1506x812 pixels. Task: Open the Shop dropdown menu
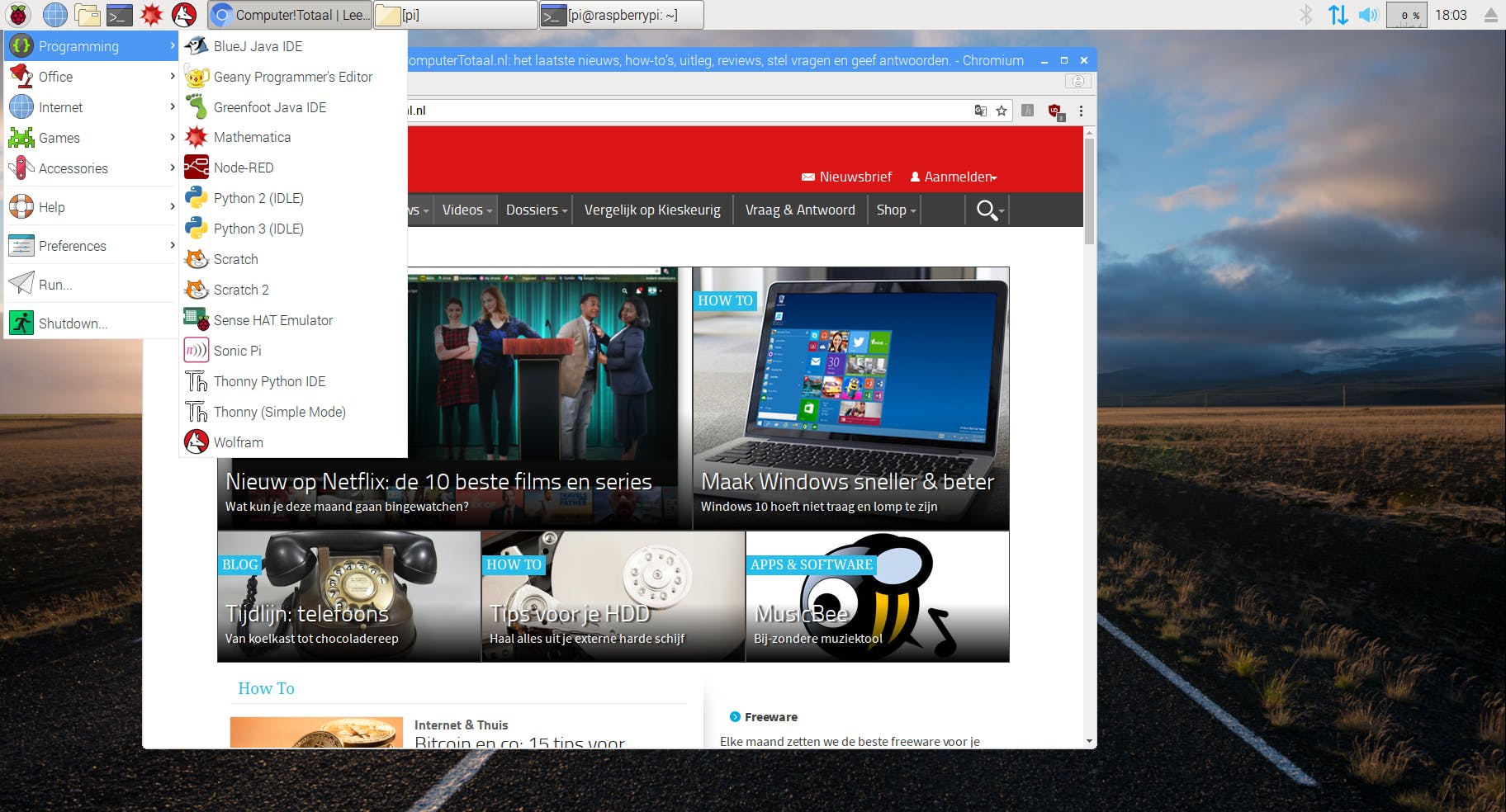click(896, 210)
